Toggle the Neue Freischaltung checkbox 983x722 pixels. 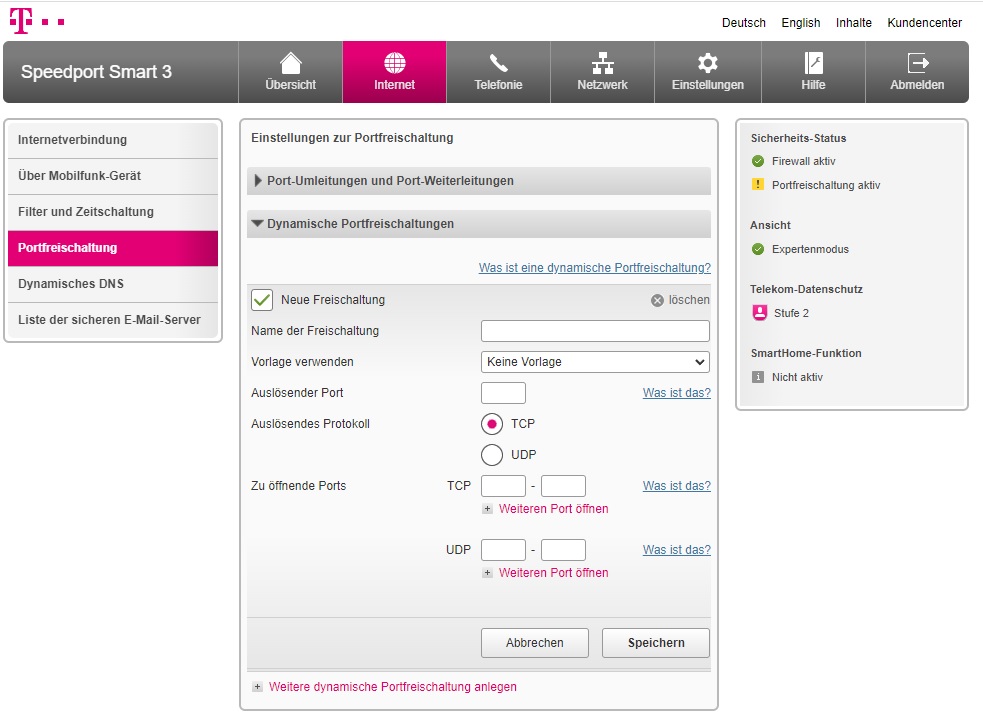tap(262, 300)
